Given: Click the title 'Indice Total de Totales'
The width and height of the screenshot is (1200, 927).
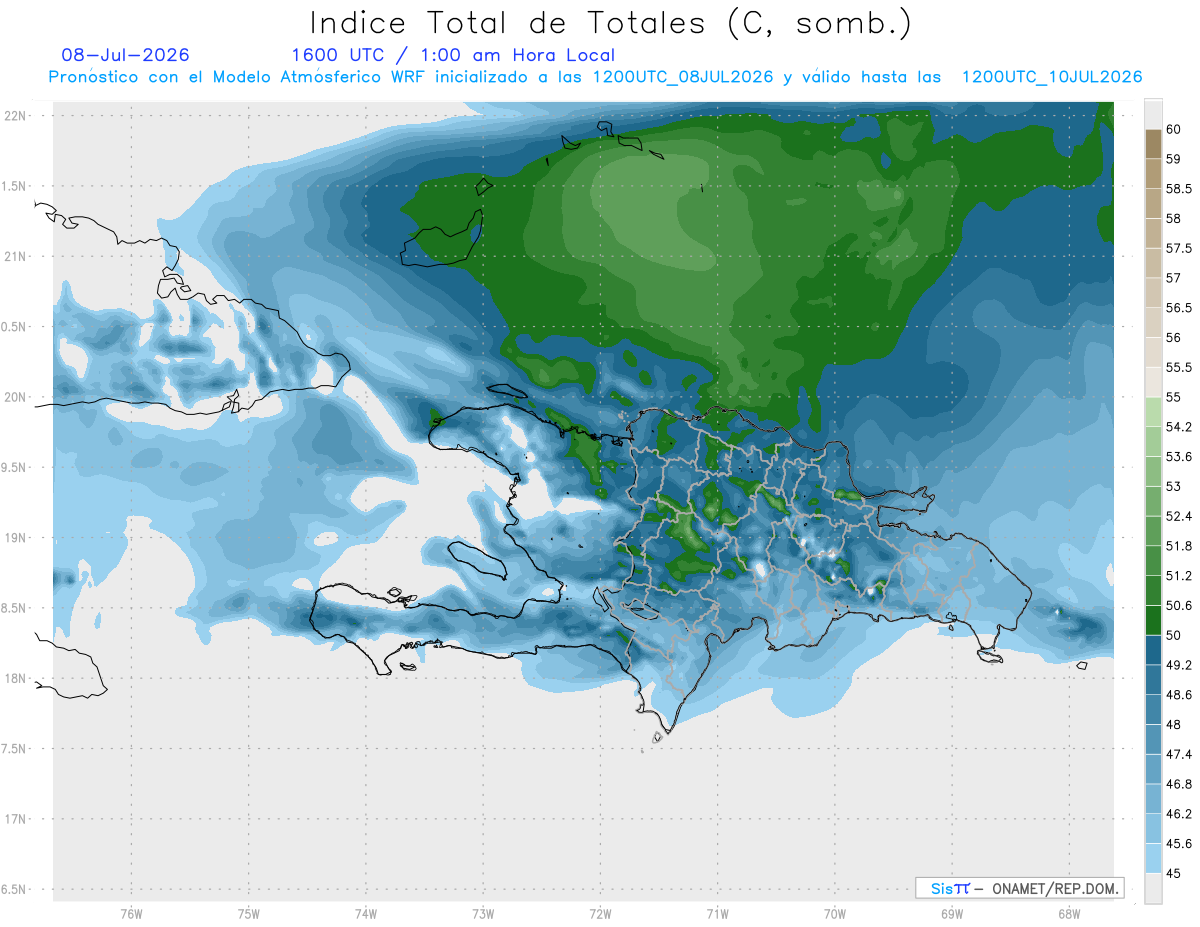Looking at the screenshot, I should (513, 22).
